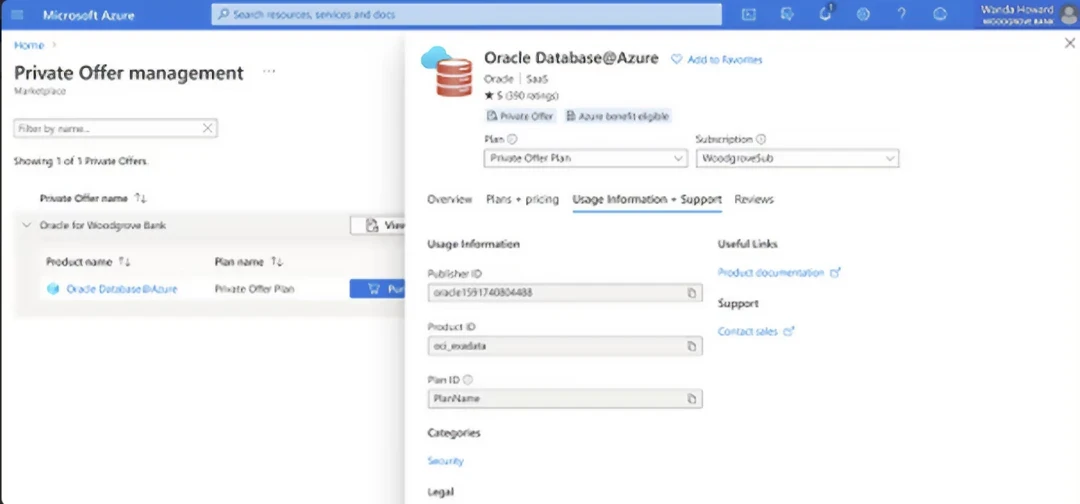The height and width of the screenshot is (504, 1080).
Task: Clear the Filter by name box
Action: [207, 129]
